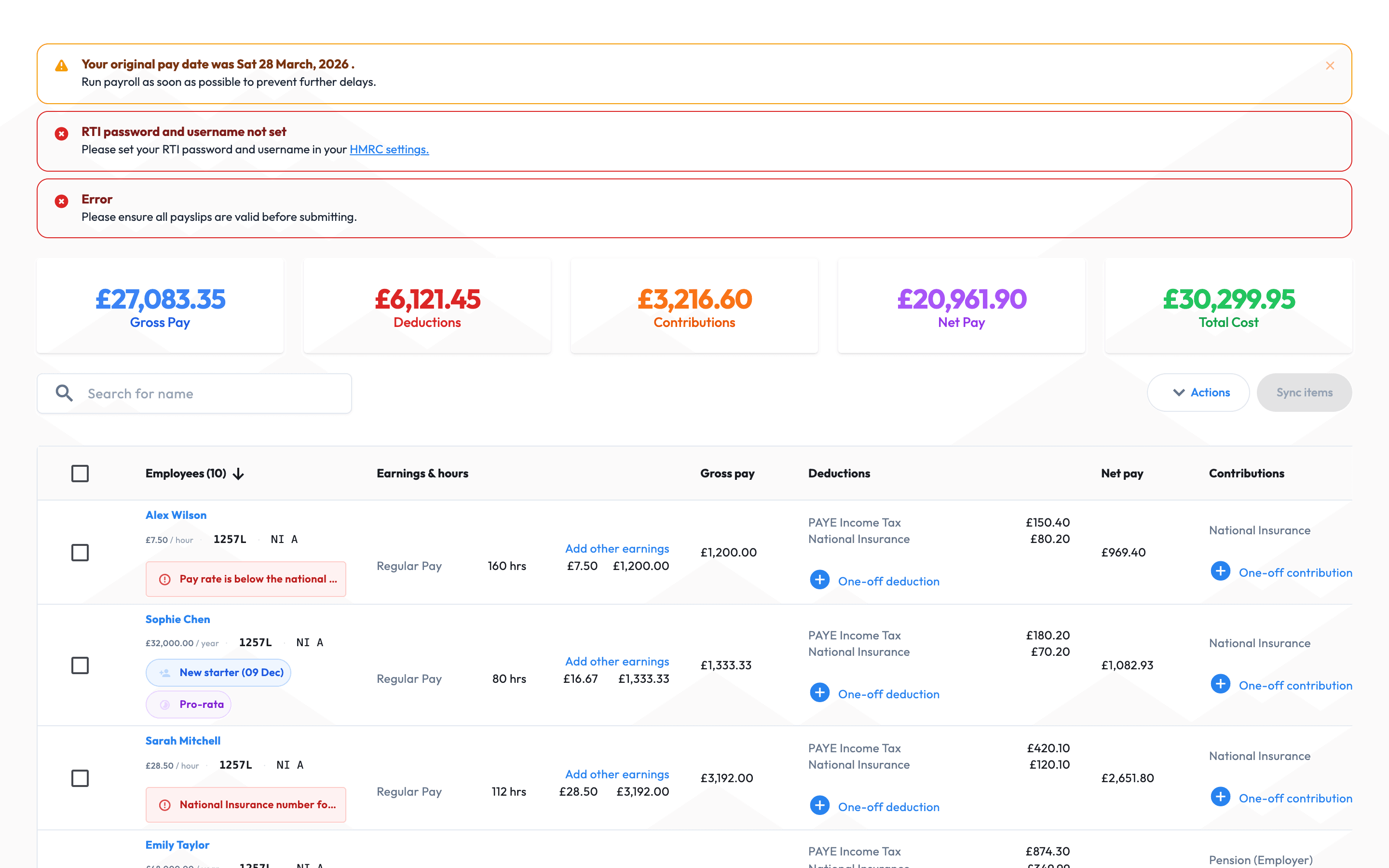
Task: Add other earnings for Alex Wilson
Action: coord(617,548)
